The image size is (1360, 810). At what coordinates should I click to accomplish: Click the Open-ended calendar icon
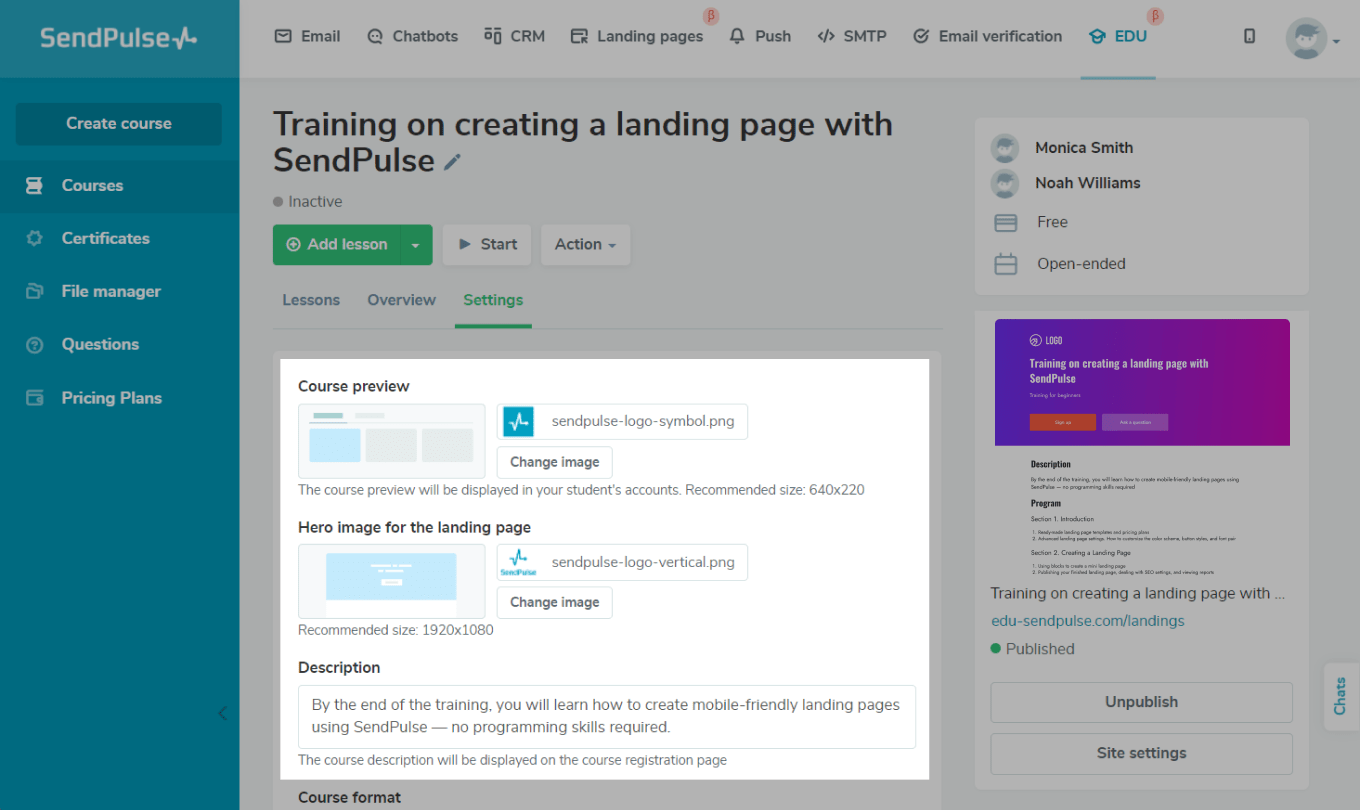1006,265
